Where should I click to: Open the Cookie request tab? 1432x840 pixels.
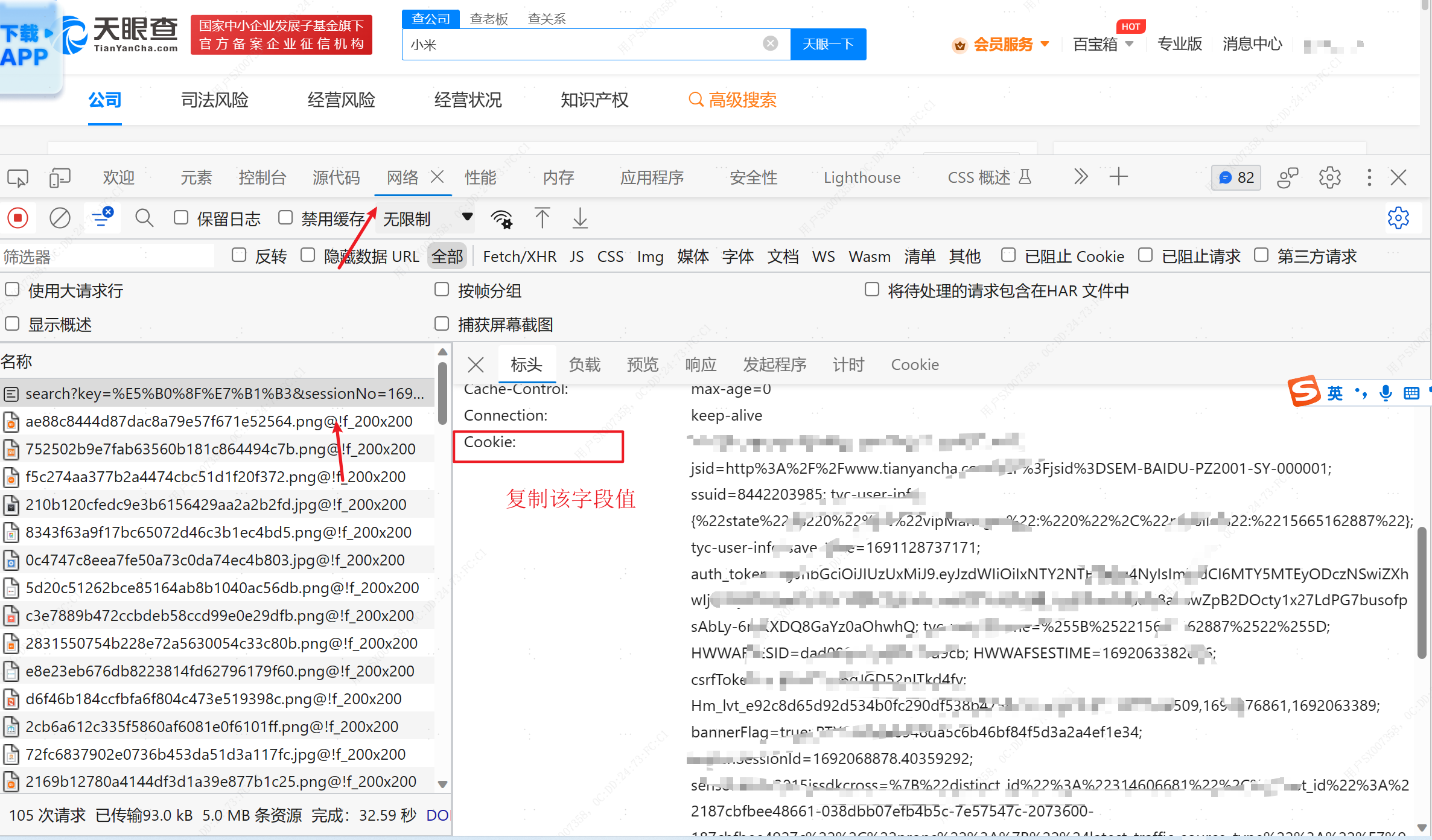tap(914, 364)
